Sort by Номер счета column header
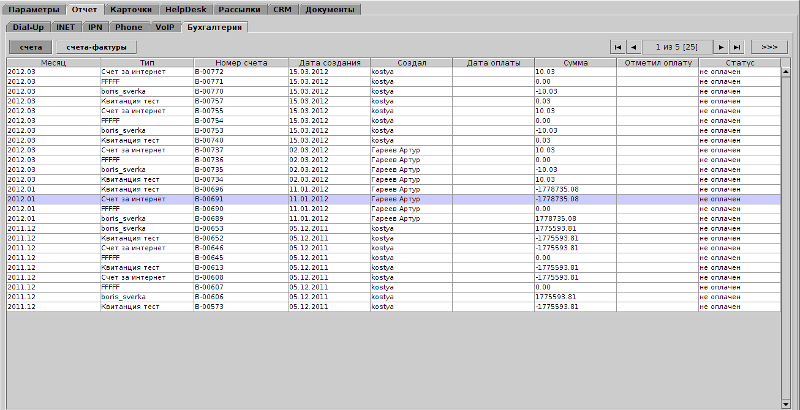 [239, 63]
